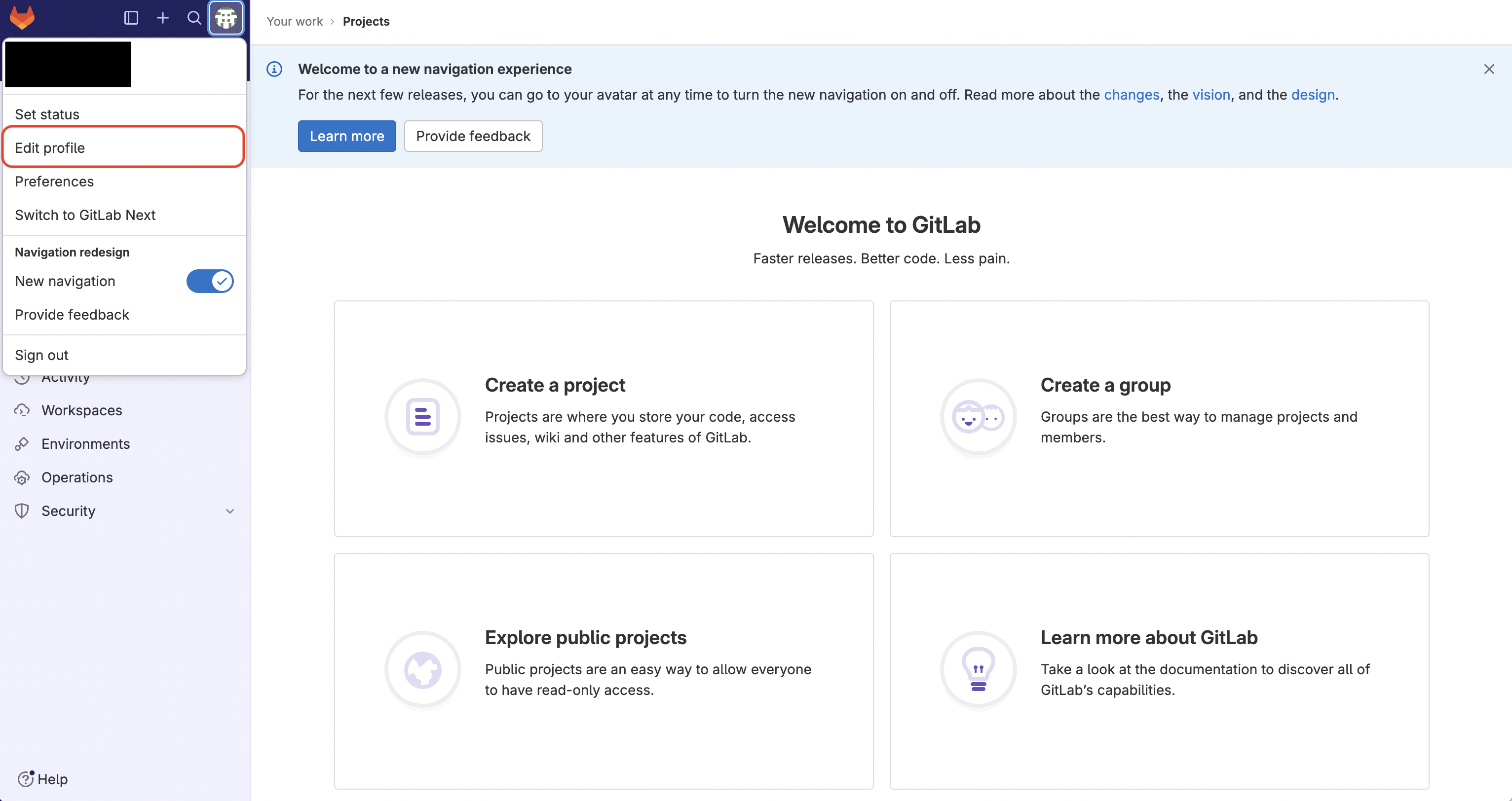
Task: Follow the 'changes' link in banner
Action: (1131, 95)
